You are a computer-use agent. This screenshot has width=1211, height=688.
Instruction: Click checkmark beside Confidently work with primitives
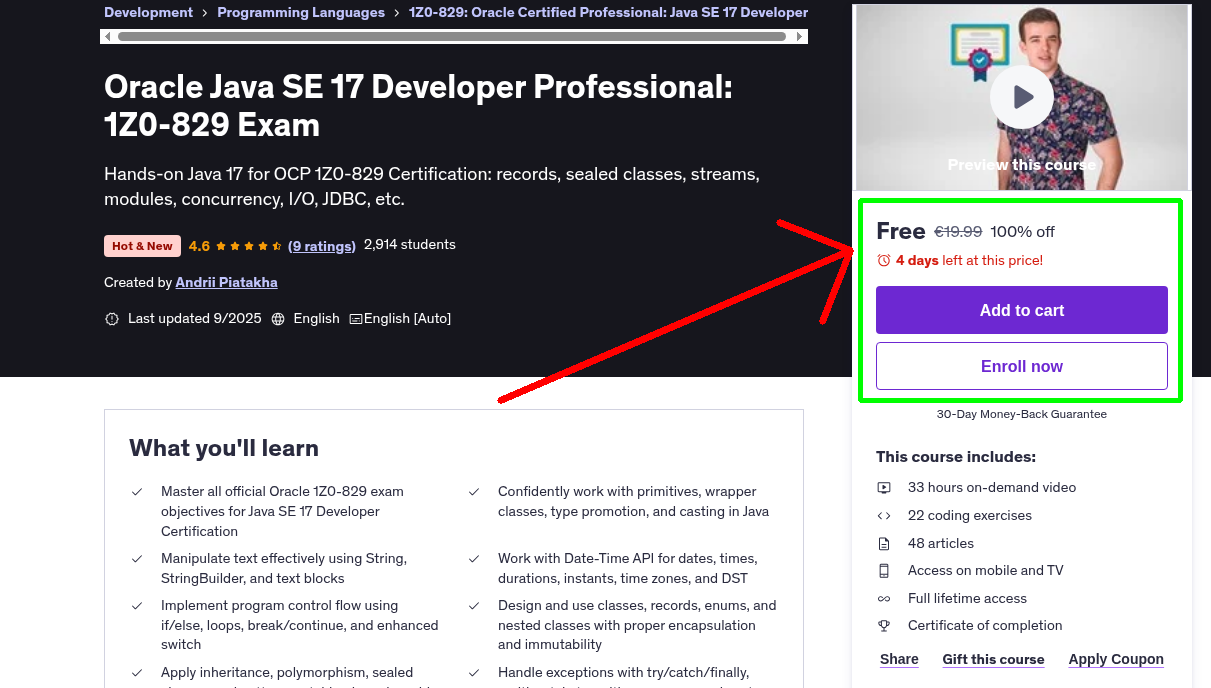coord(474,492)
